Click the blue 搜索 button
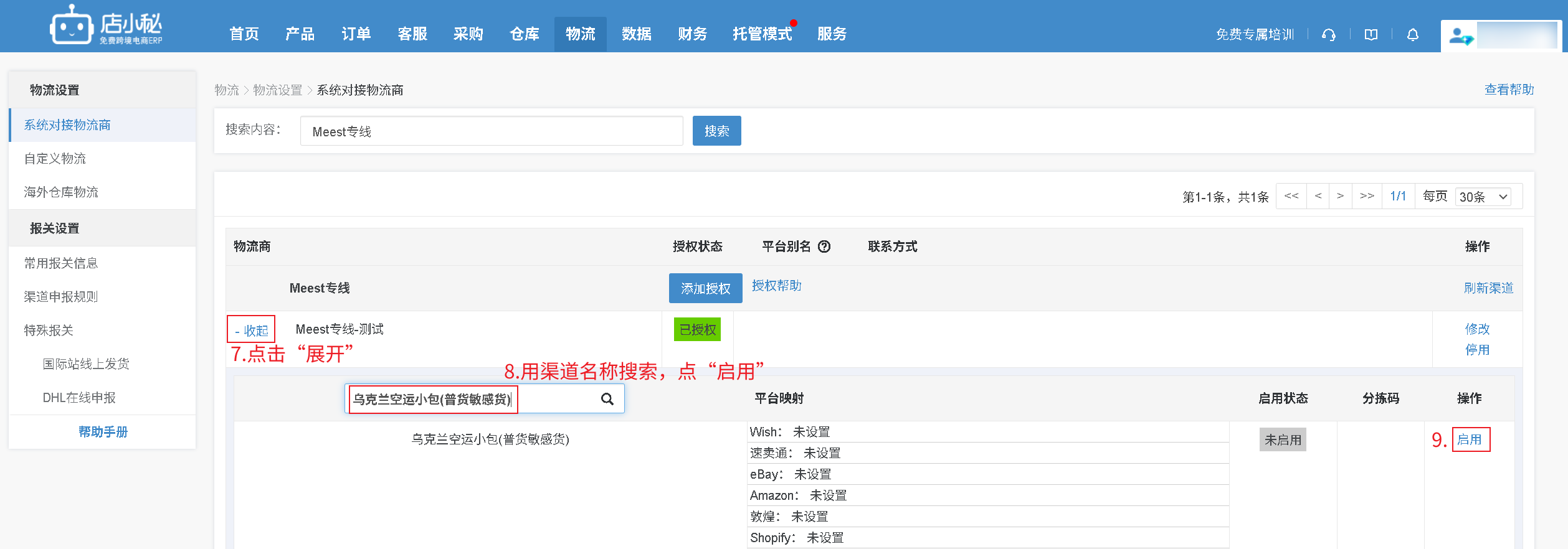 [x=716, y=131]
